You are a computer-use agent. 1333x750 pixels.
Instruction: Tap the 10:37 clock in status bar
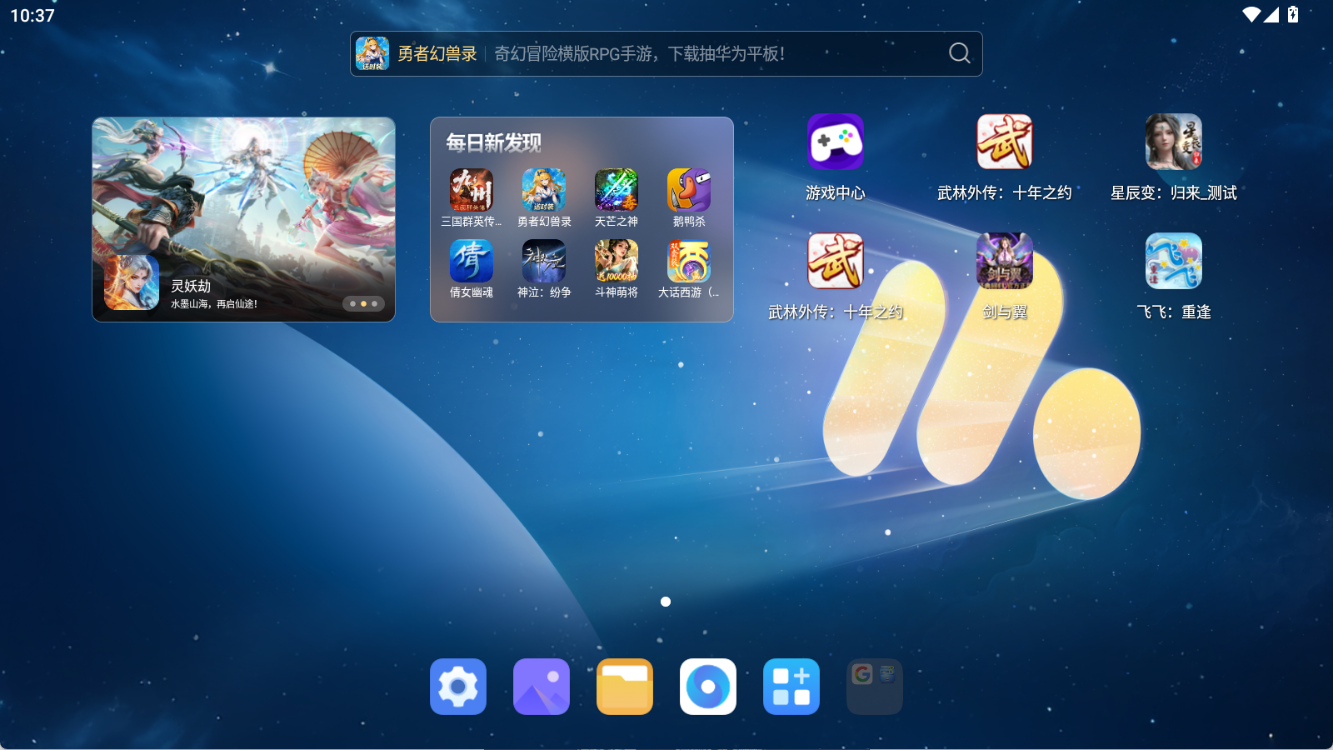coord(32,15)
